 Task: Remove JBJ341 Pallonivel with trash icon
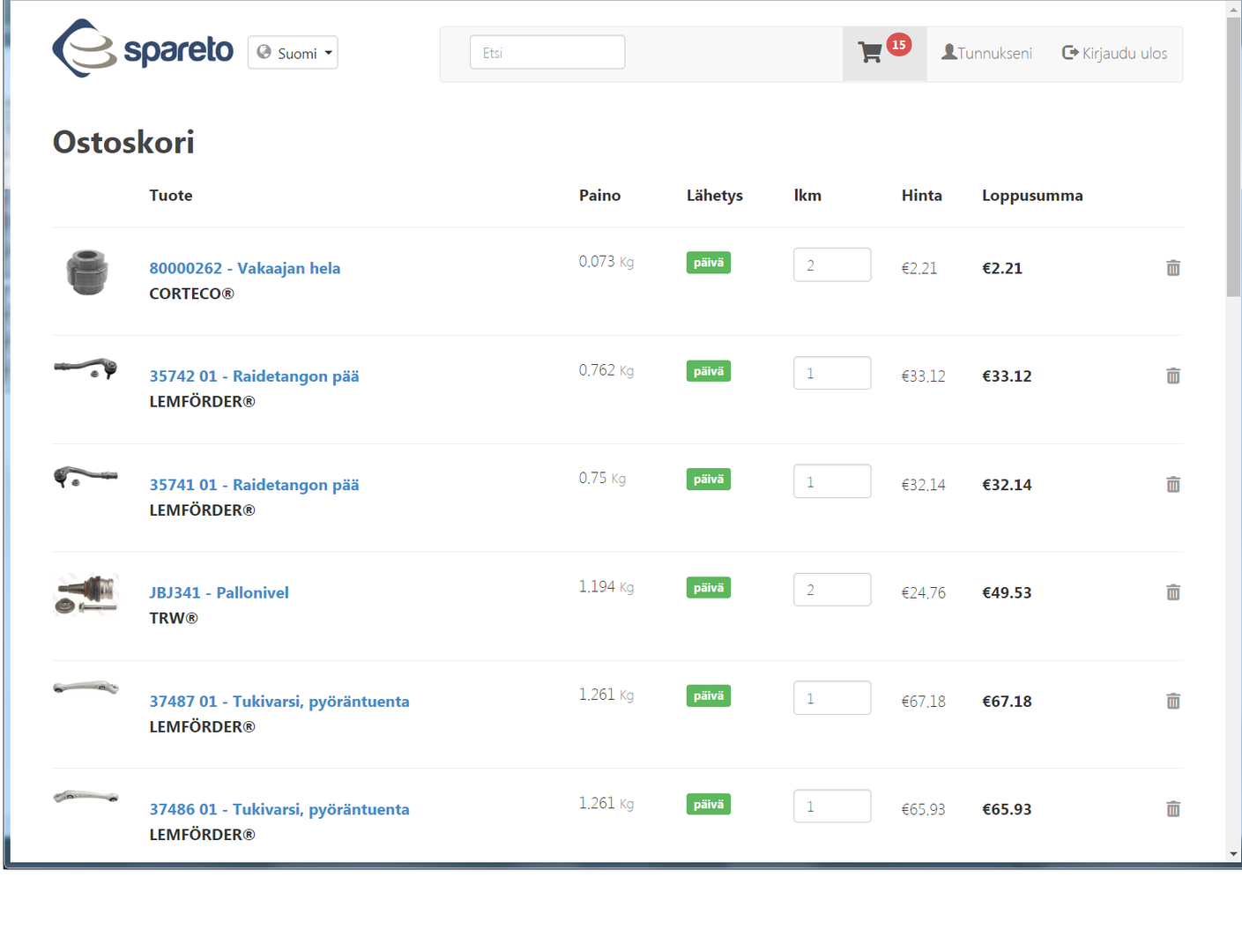pyautogui.click(x=1172, y=592)
